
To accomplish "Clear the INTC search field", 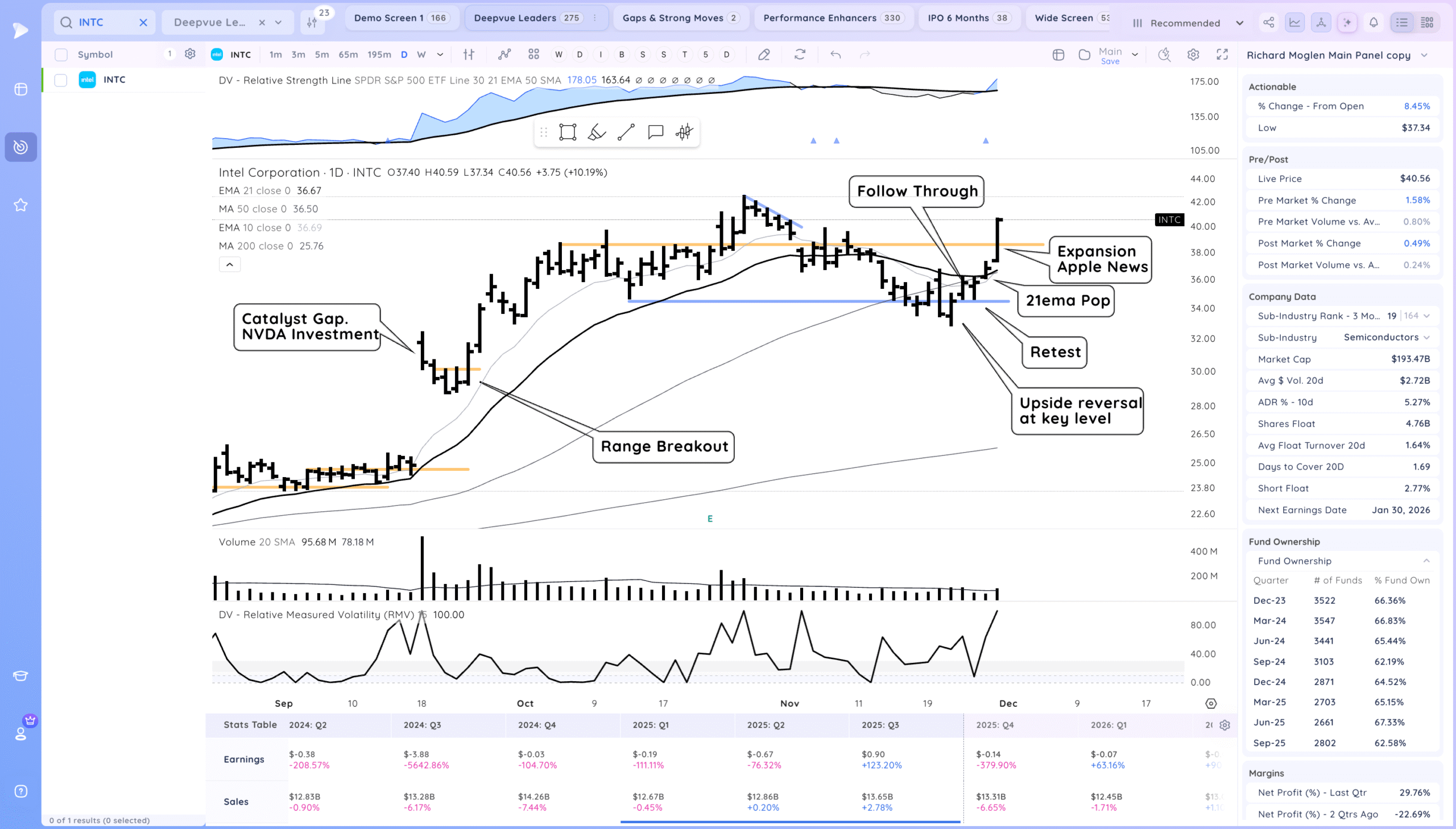I will [x=143, y=22].
